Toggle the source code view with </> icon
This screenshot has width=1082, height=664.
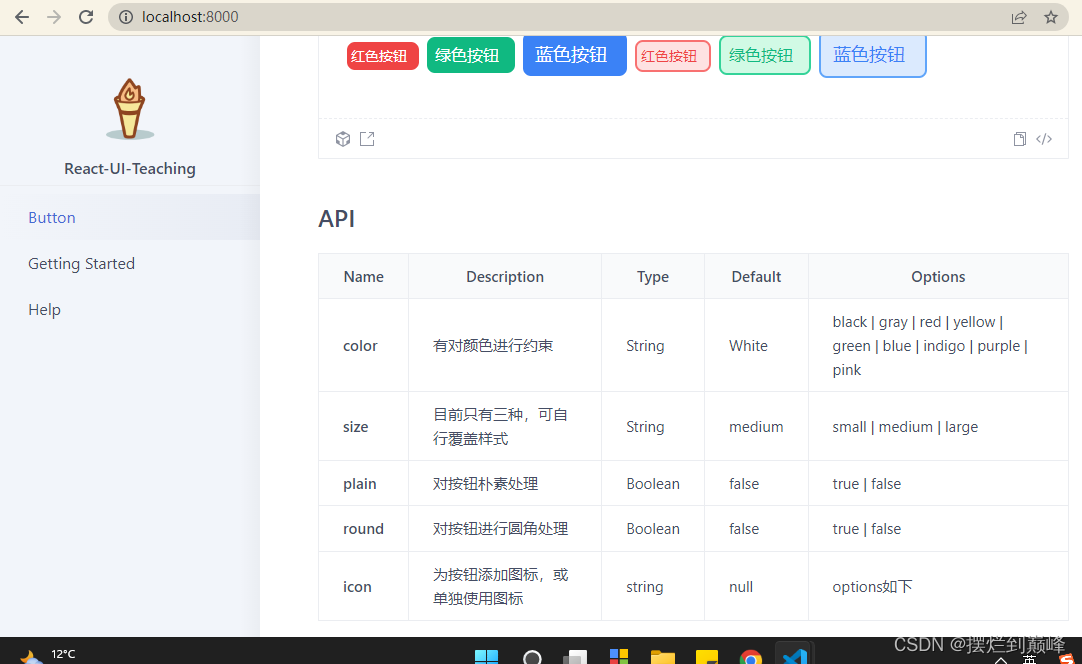click(1044, 138)
